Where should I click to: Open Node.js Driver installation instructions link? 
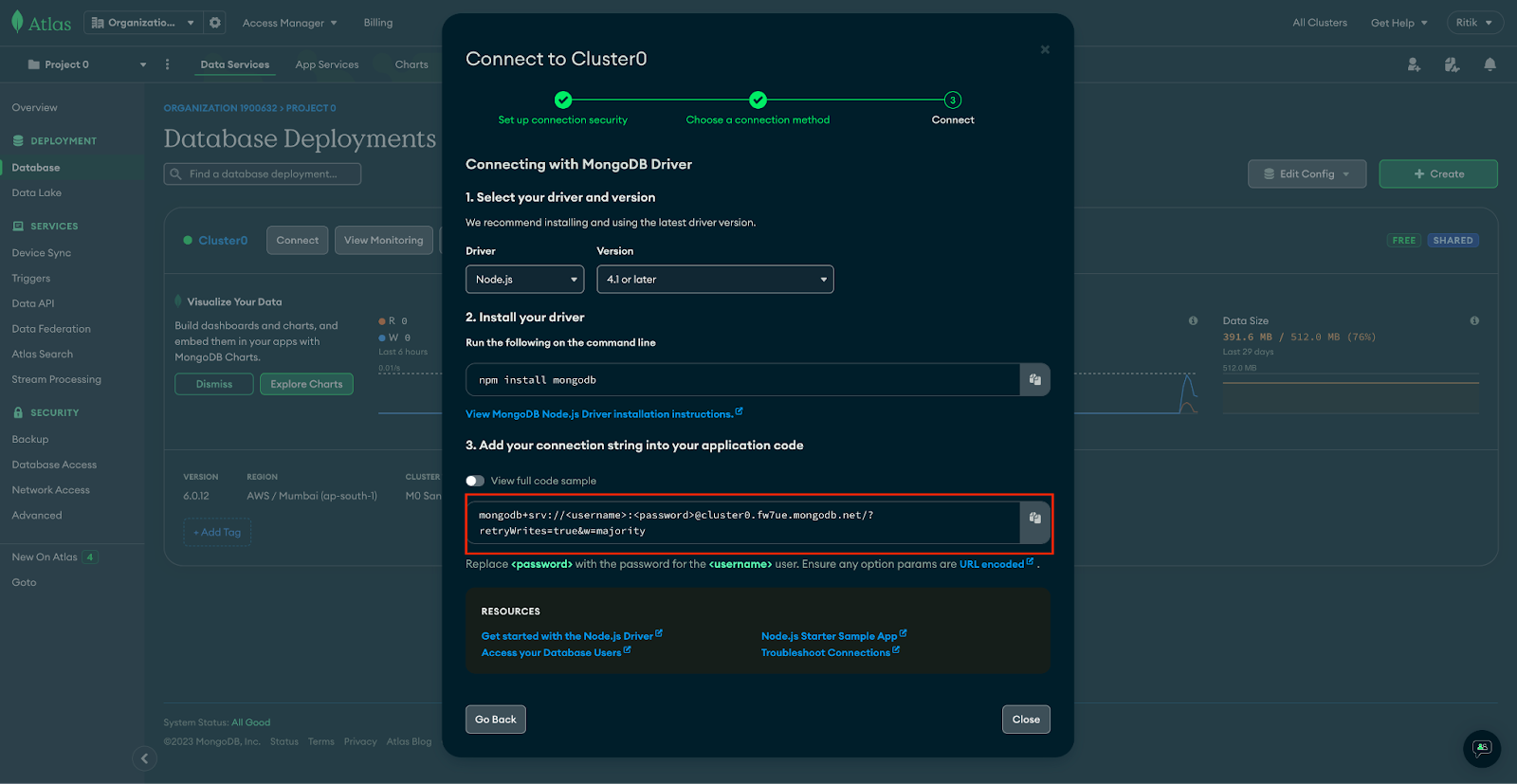tap(604, 414)
